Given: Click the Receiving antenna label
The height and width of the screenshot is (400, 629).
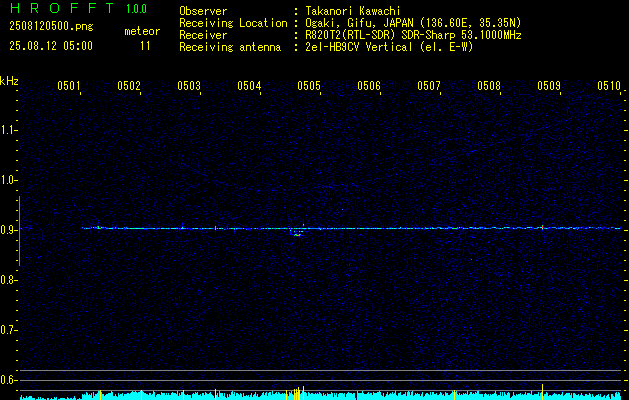Looking at the screenshot, I should [x=230, y=47].
